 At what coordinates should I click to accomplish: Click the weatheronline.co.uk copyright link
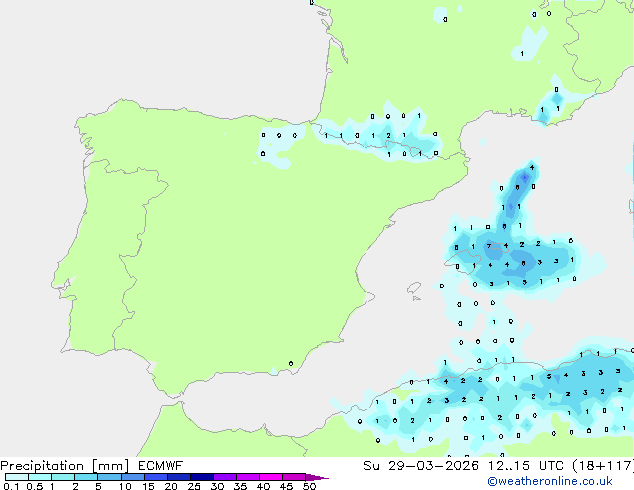tap(550, 481)
